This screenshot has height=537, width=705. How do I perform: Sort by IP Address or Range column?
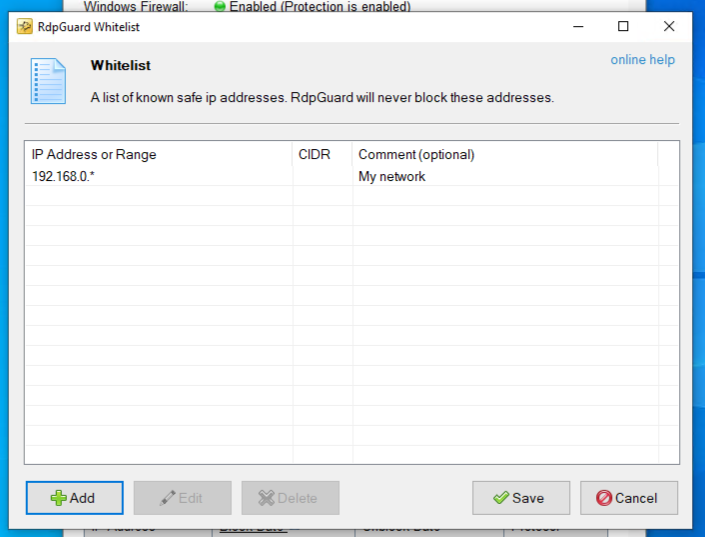tap(94, 155)
